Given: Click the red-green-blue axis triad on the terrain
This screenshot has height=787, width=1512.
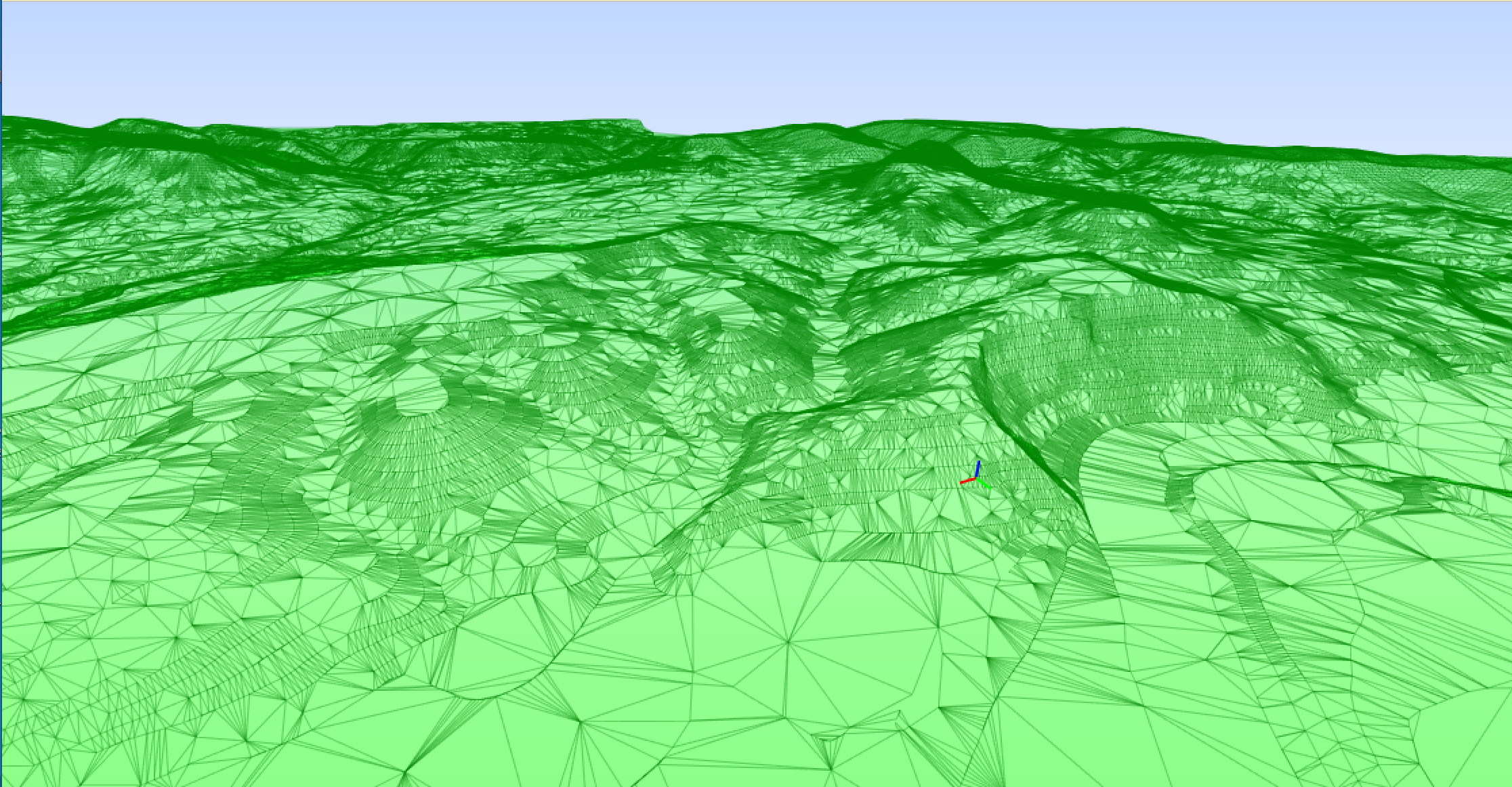Looking at the screenshot, I should pyautogui.click(x=976, y=475).
